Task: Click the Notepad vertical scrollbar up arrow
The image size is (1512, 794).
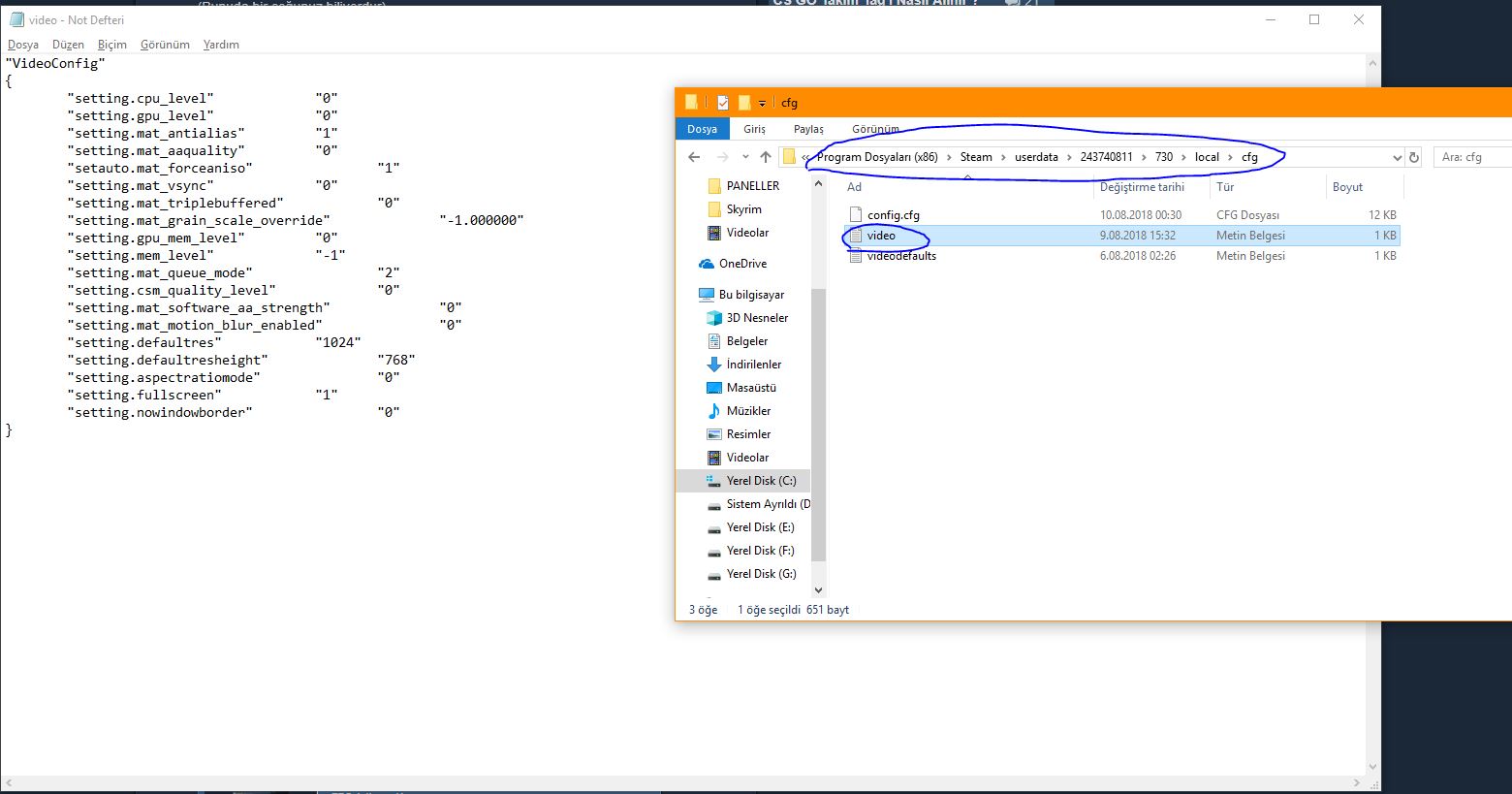Action: click(1372, 63)
